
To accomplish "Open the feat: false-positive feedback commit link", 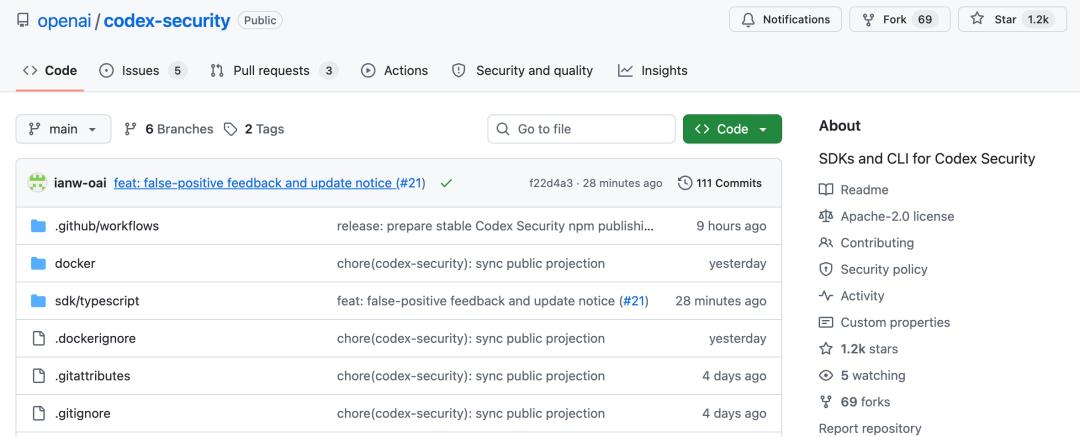I will [x=269, y=183].
